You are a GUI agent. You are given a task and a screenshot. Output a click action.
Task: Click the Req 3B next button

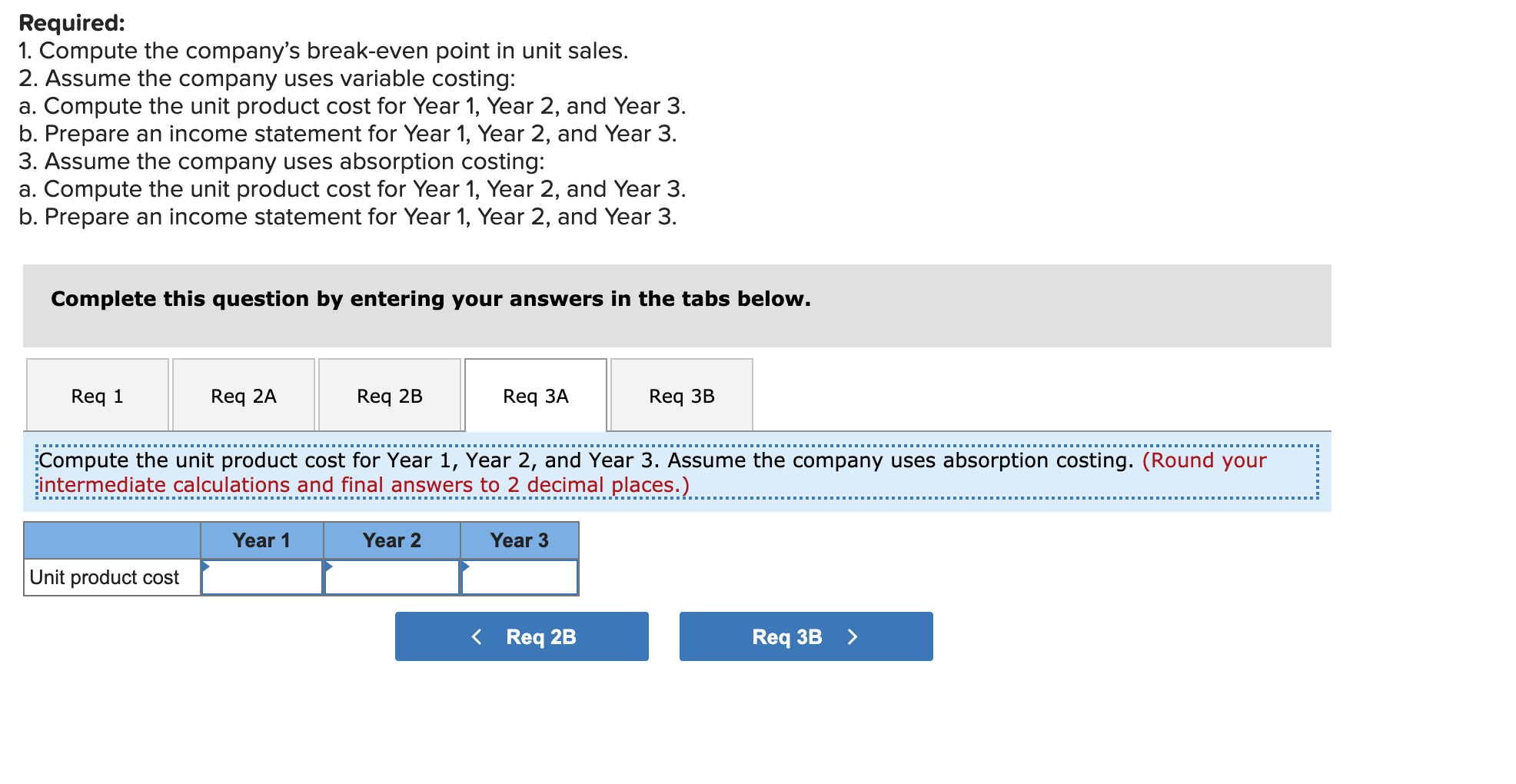click(805, 636)
